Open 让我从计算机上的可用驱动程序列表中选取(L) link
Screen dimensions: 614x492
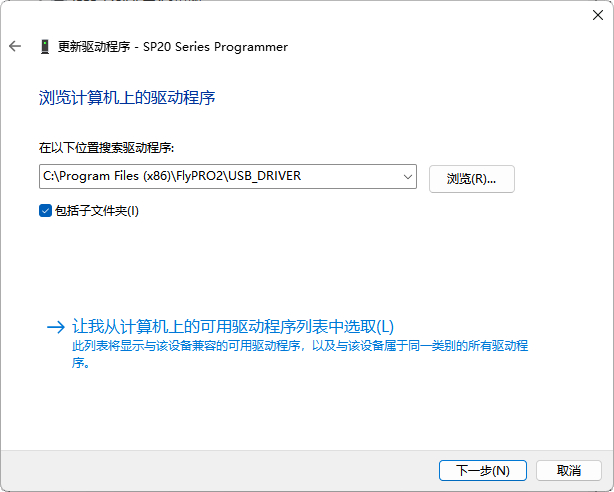[x=233, y=327]
